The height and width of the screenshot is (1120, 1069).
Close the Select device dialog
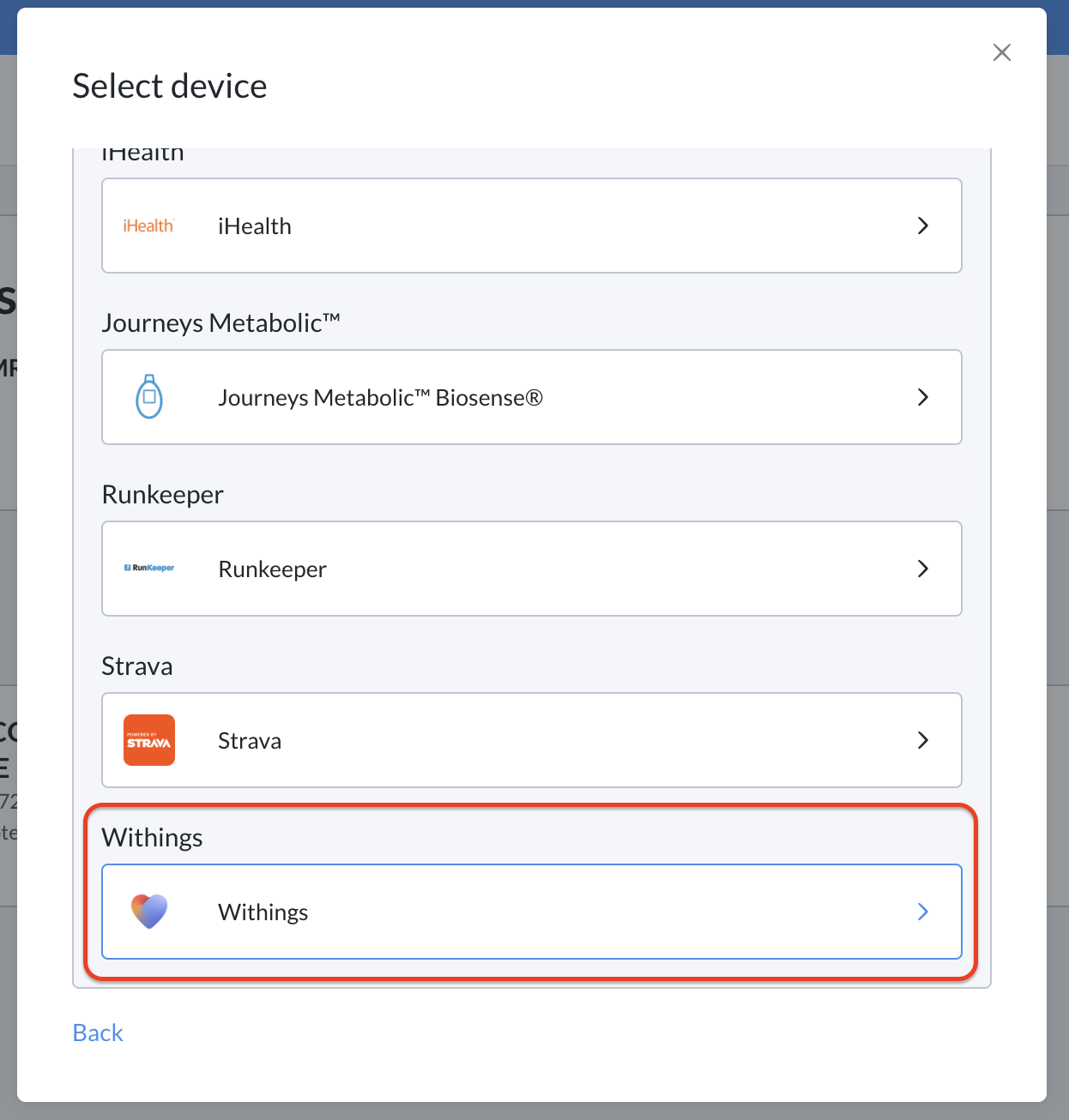pos(1001,52)
